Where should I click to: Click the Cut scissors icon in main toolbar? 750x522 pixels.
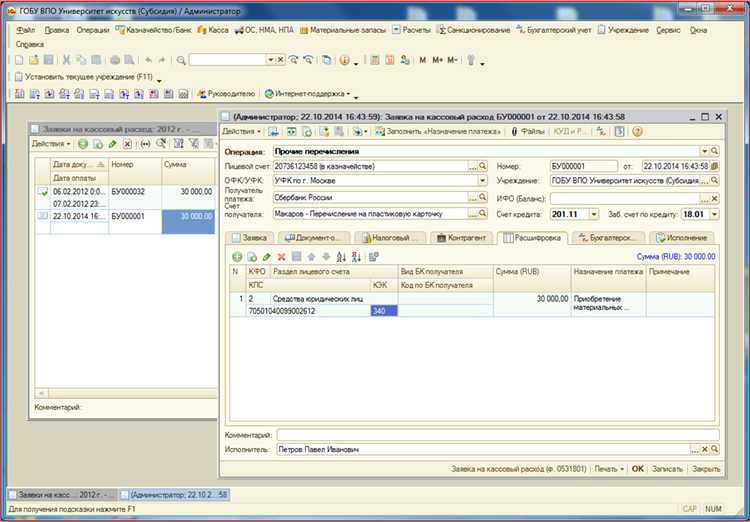tap(66, 60)
